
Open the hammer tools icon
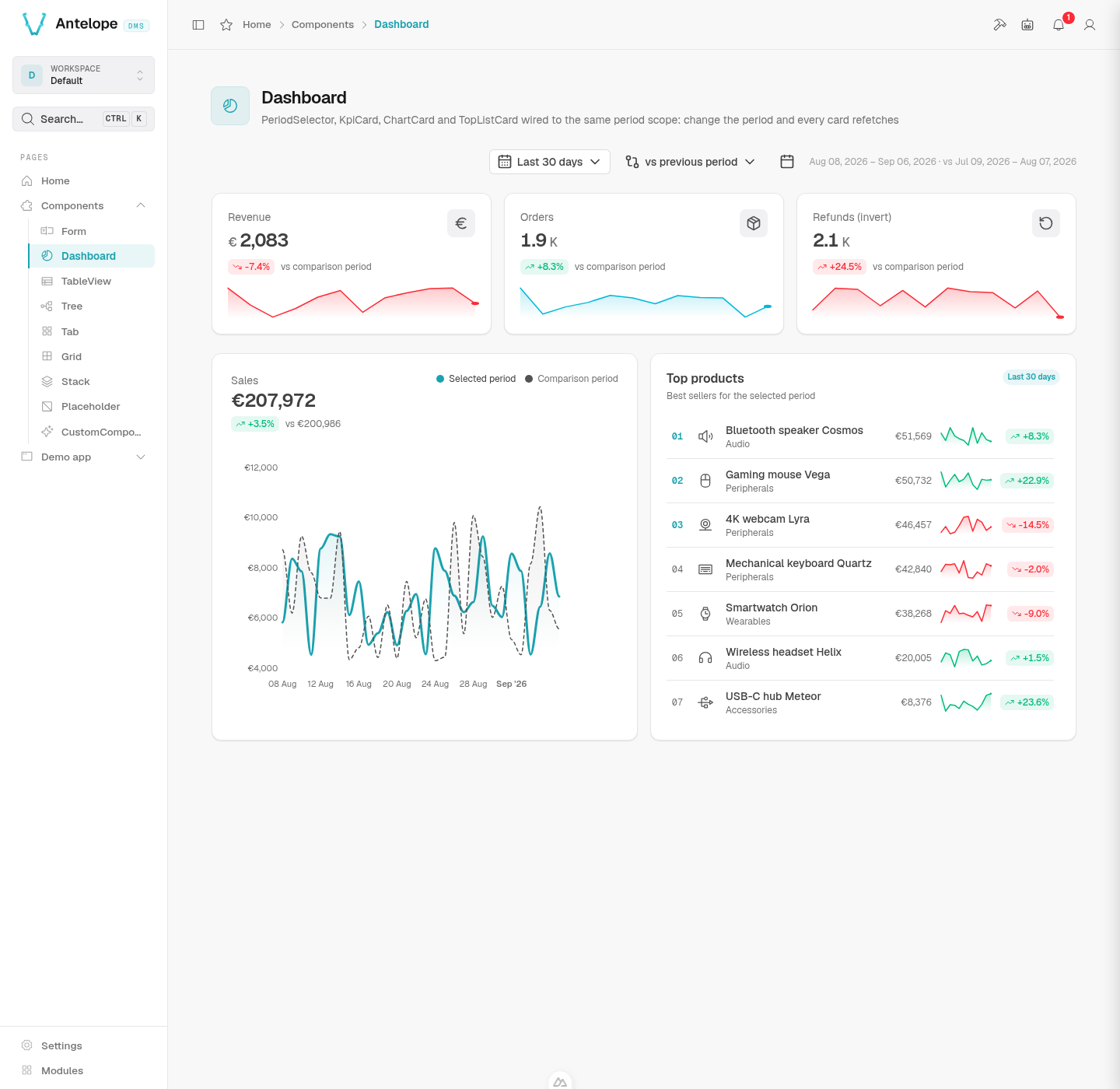[x=1000, y=25]
